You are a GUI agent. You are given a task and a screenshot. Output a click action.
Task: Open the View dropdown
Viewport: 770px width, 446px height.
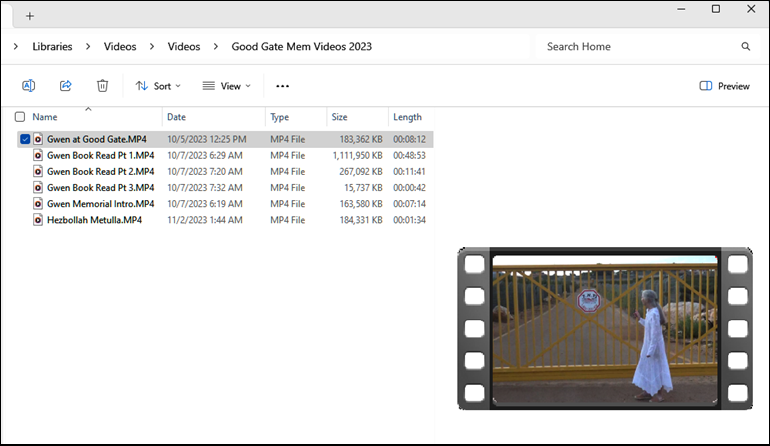tap(227, 86)
